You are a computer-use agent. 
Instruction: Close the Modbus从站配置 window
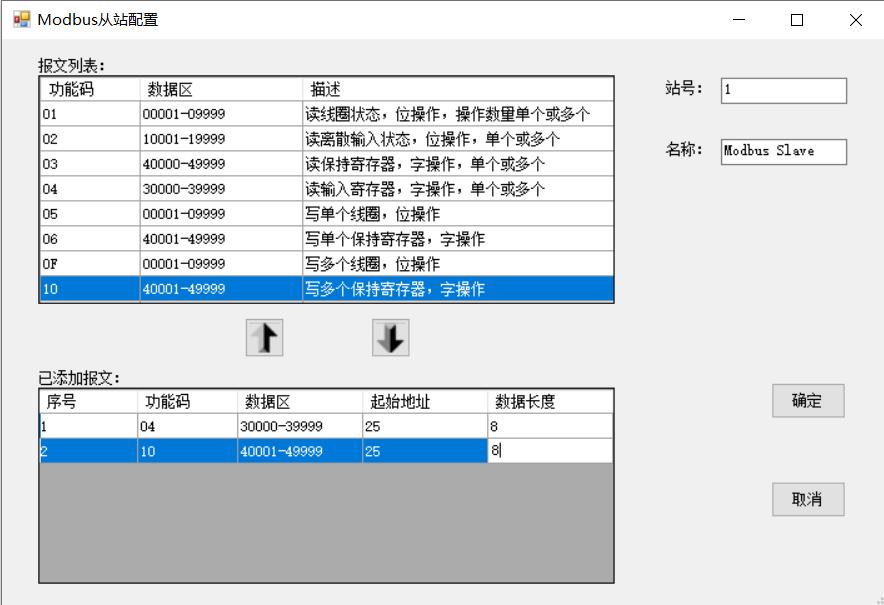point(855,20)
